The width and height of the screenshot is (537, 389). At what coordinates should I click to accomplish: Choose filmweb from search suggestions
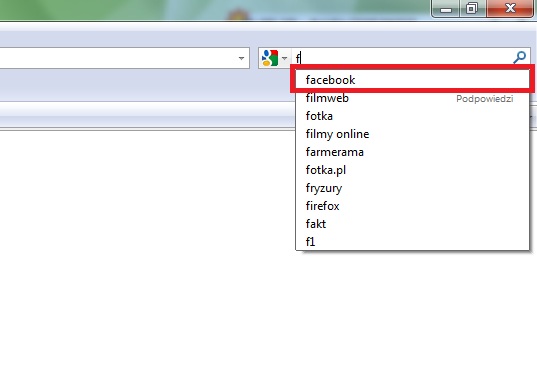click(412, 98)
